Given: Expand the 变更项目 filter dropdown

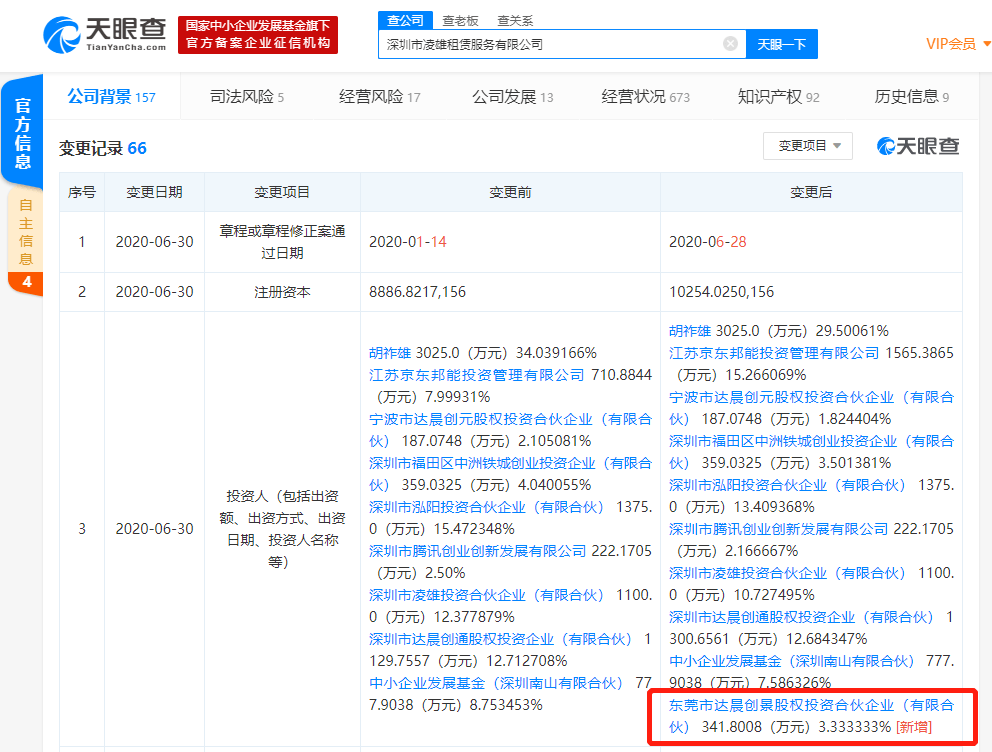Looking at the screenshot, I should coord(808,146).
